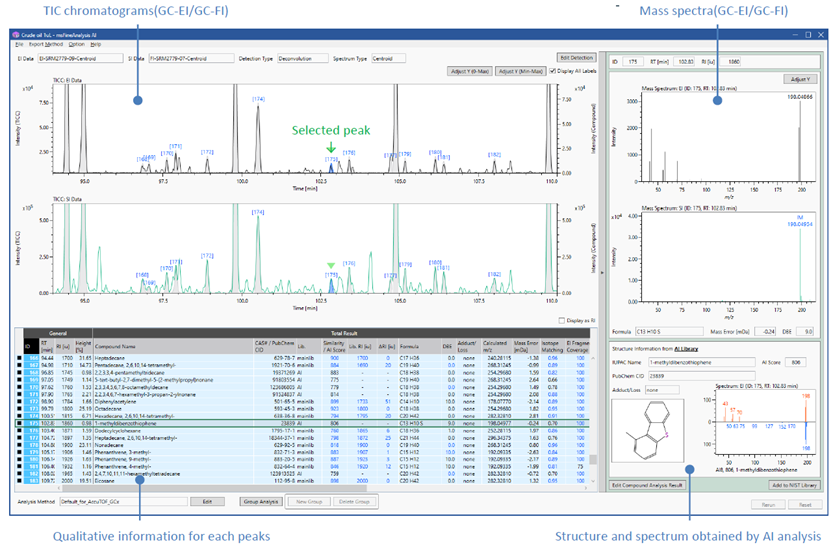Click the Delete Group button
The image size is (833, 547).
pos(354,501)
